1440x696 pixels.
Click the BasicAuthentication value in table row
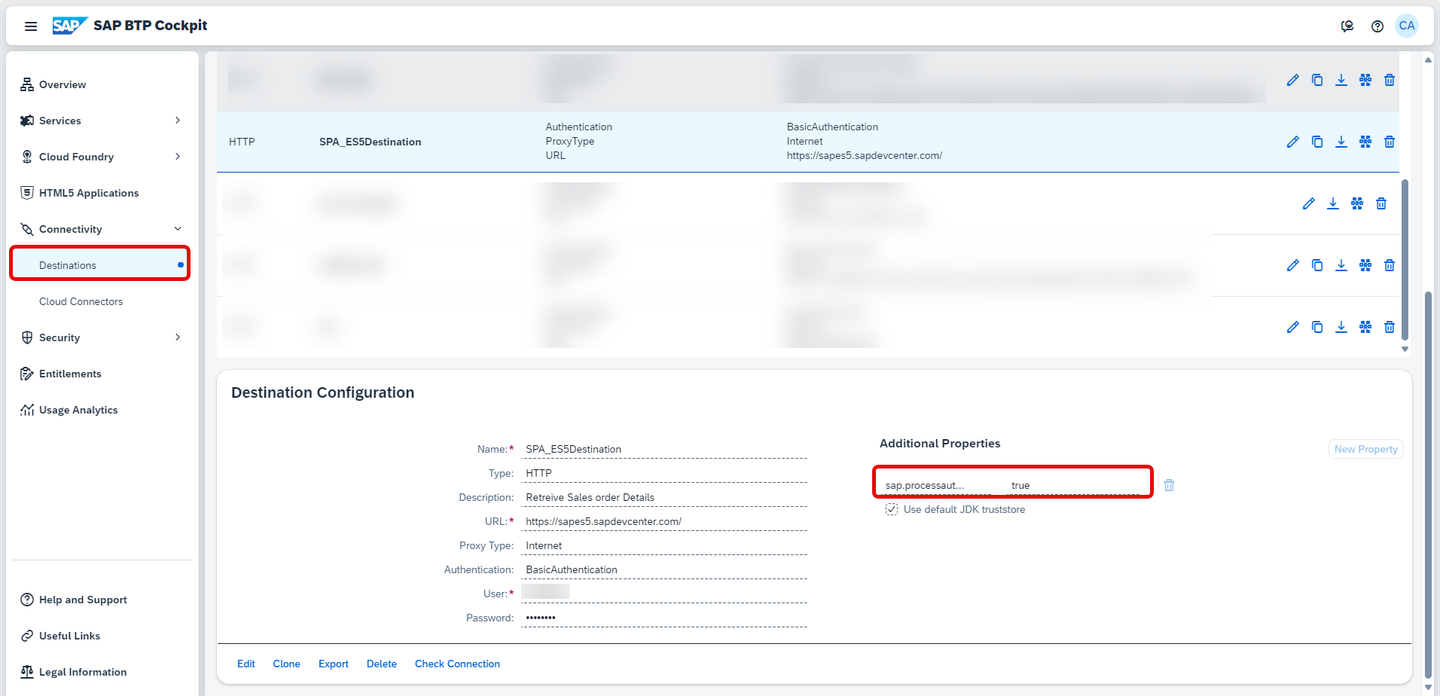pyautogui.click(x=832, y=127)
